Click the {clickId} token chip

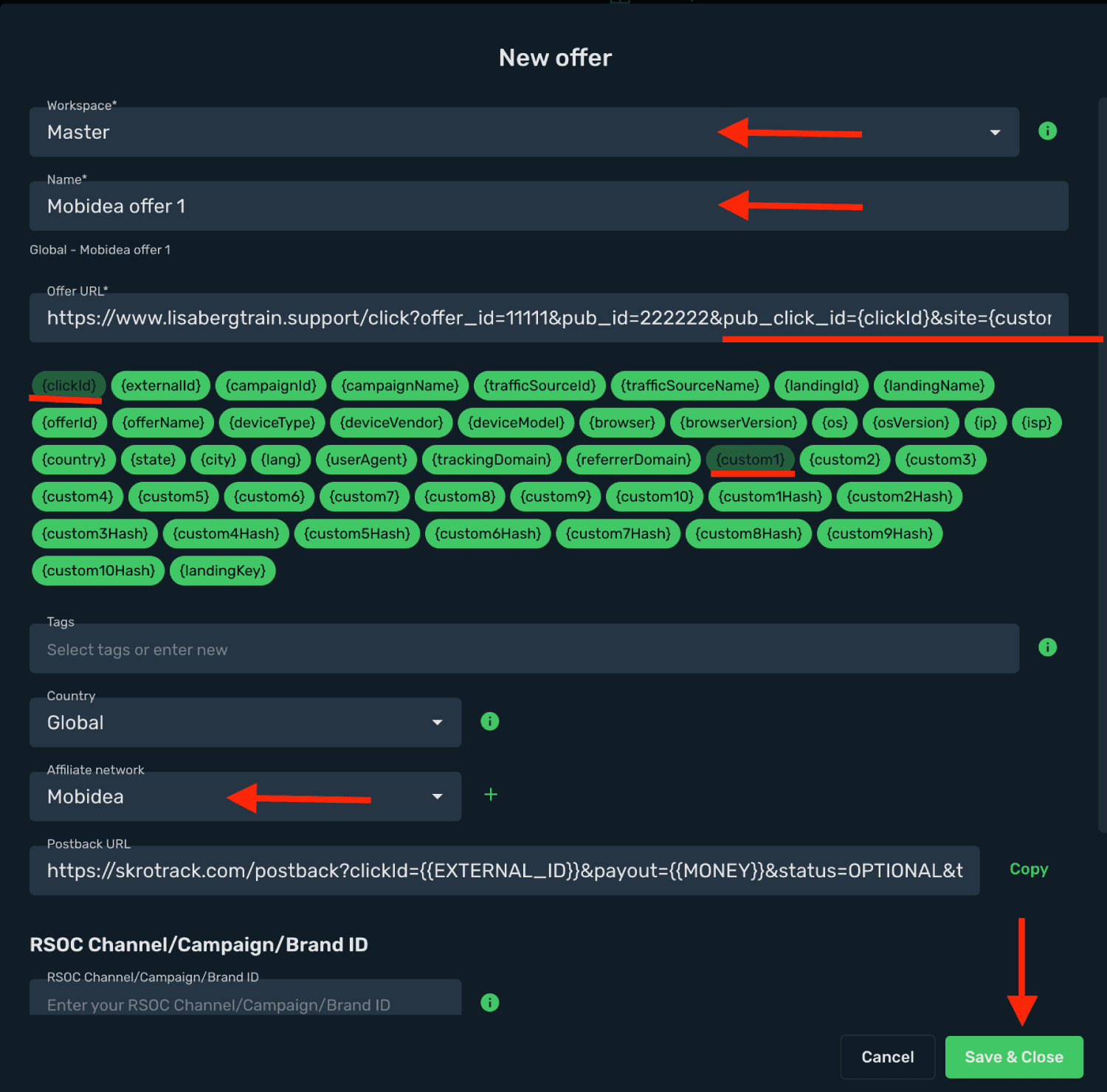pyautogui.click(x=69, y=386)
